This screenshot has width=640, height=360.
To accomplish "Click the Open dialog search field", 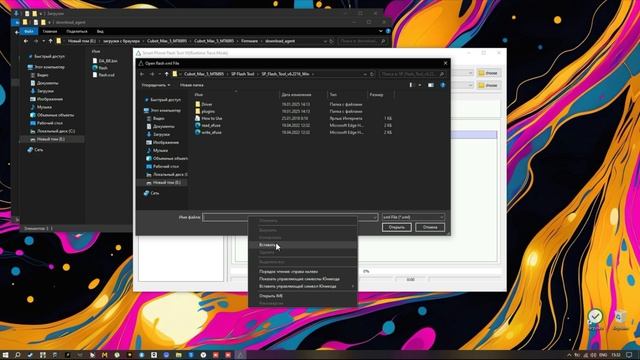I will pos(412,74).
